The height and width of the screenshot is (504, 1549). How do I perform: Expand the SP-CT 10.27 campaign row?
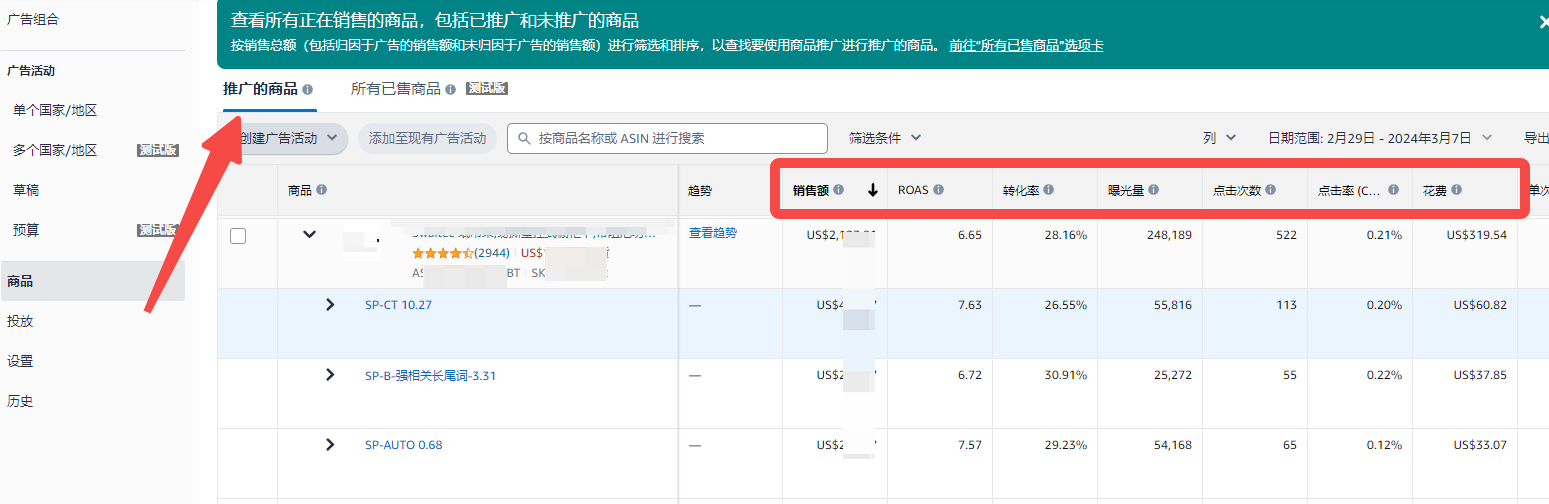[330, 305]
